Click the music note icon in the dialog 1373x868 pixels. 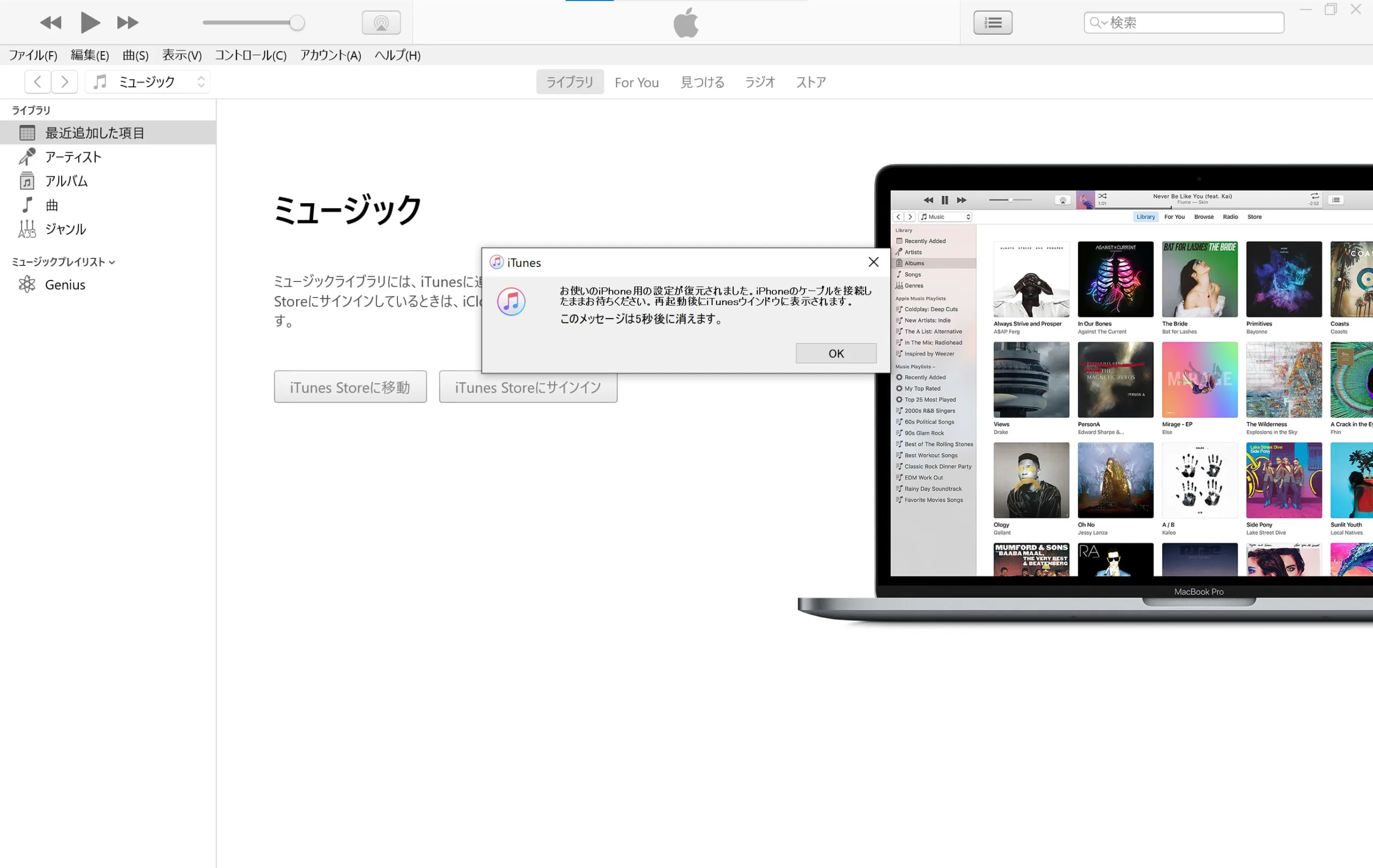(x=511, y=301)
